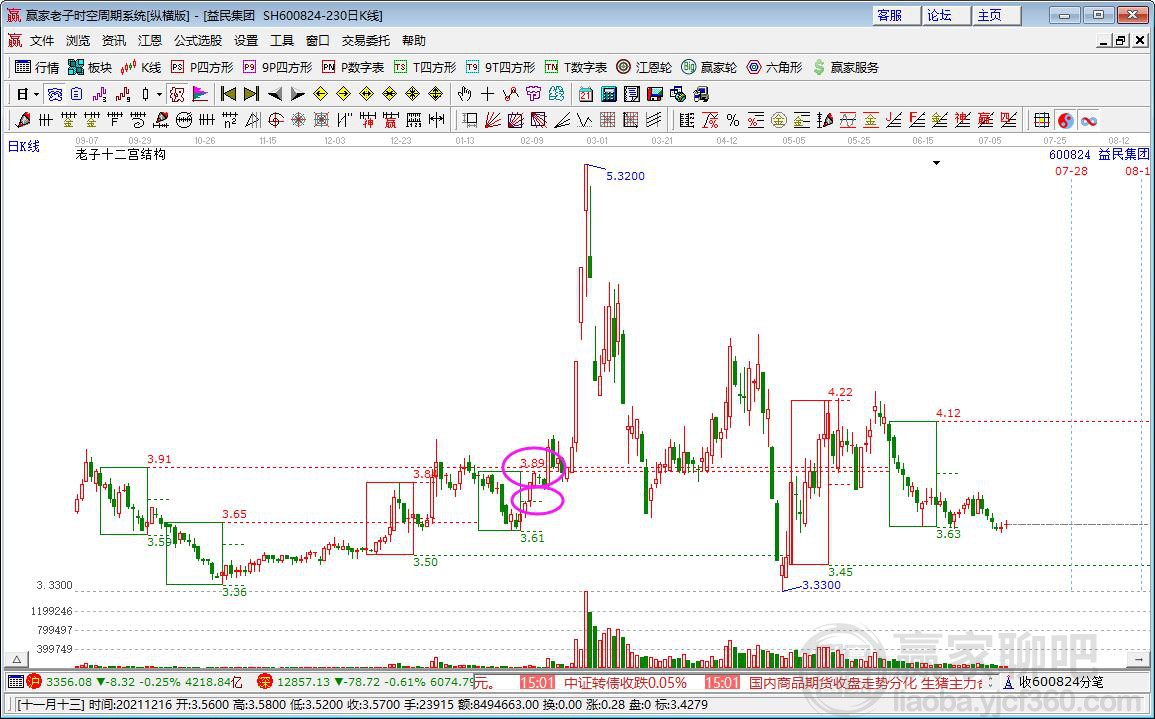The height and width of the screenshot is (719, 1155).
Task: Click the colorful flag indicator icon
Action: click(200, 94)
